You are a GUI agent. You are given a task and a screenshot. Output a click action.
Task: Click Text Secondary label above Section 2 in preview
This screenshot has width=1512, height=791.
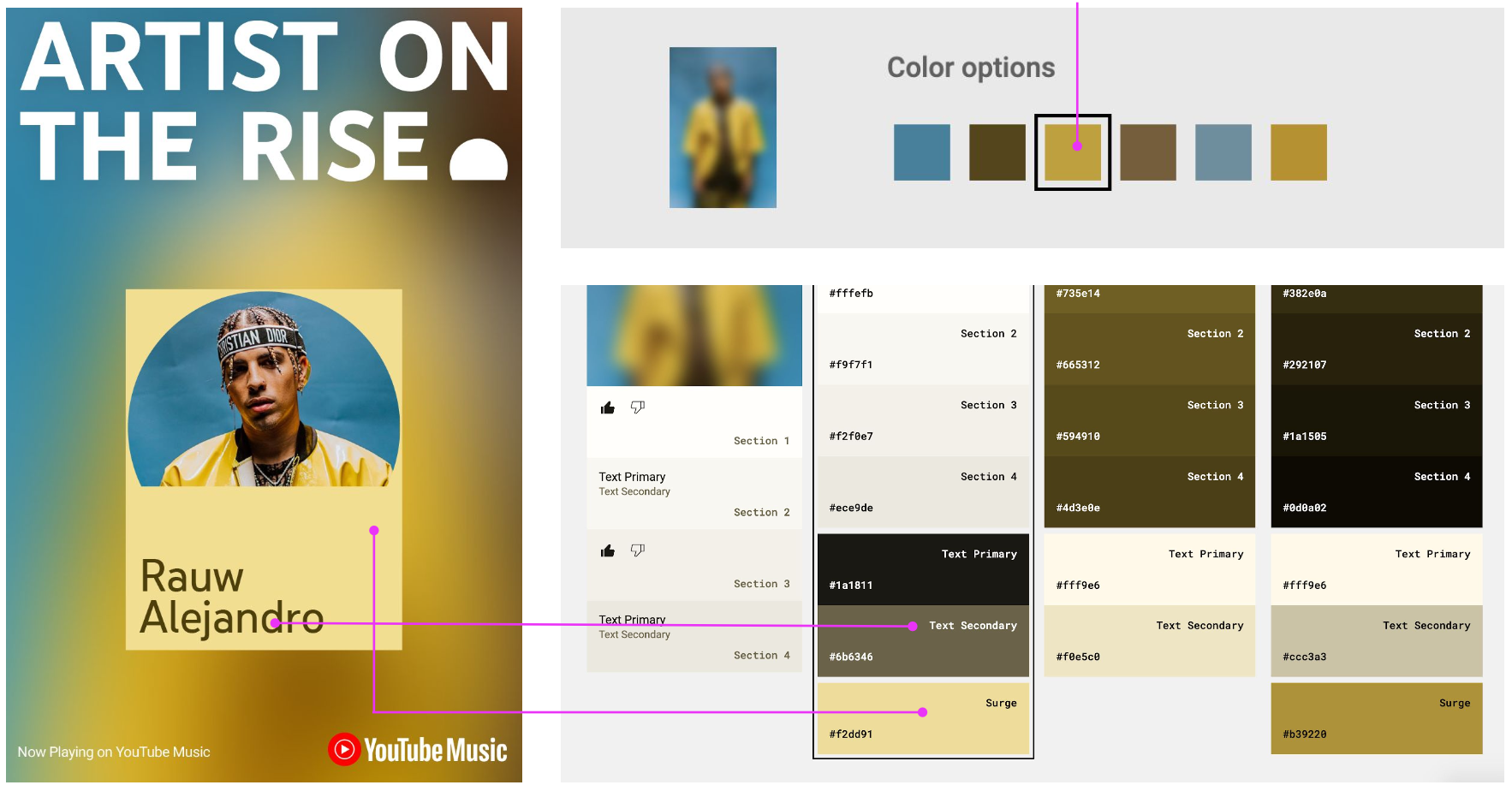(634, 491)
